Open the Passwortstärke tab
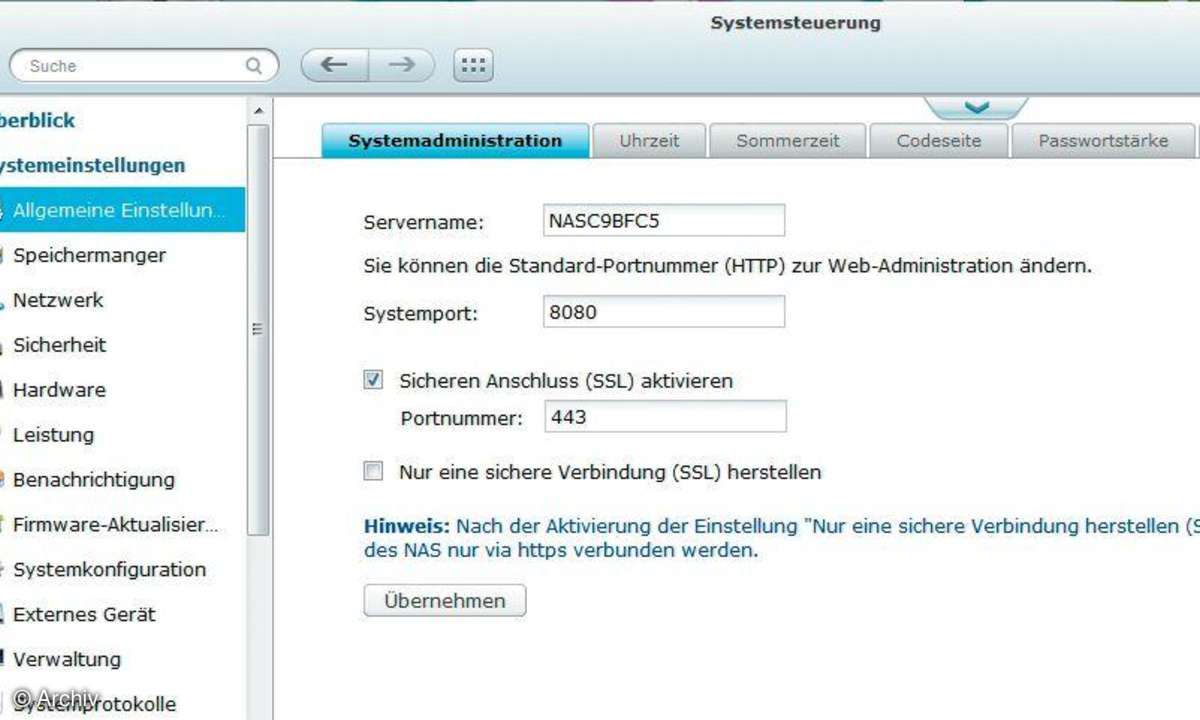This screenshot has width=1200, height=720. click(1103, 141)
